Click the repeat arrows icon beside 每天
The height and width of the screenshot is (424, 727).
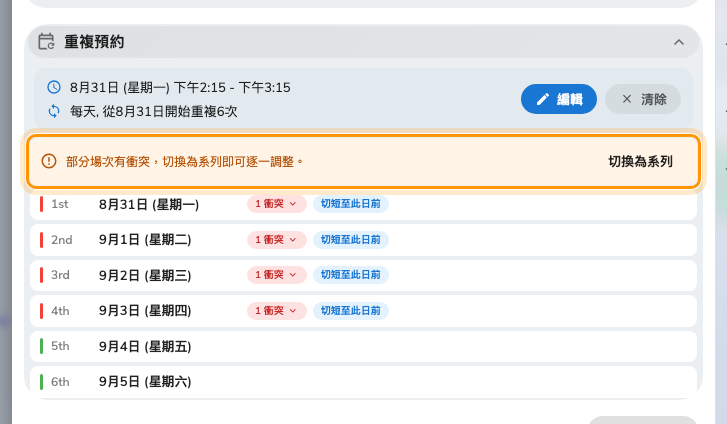54,111
